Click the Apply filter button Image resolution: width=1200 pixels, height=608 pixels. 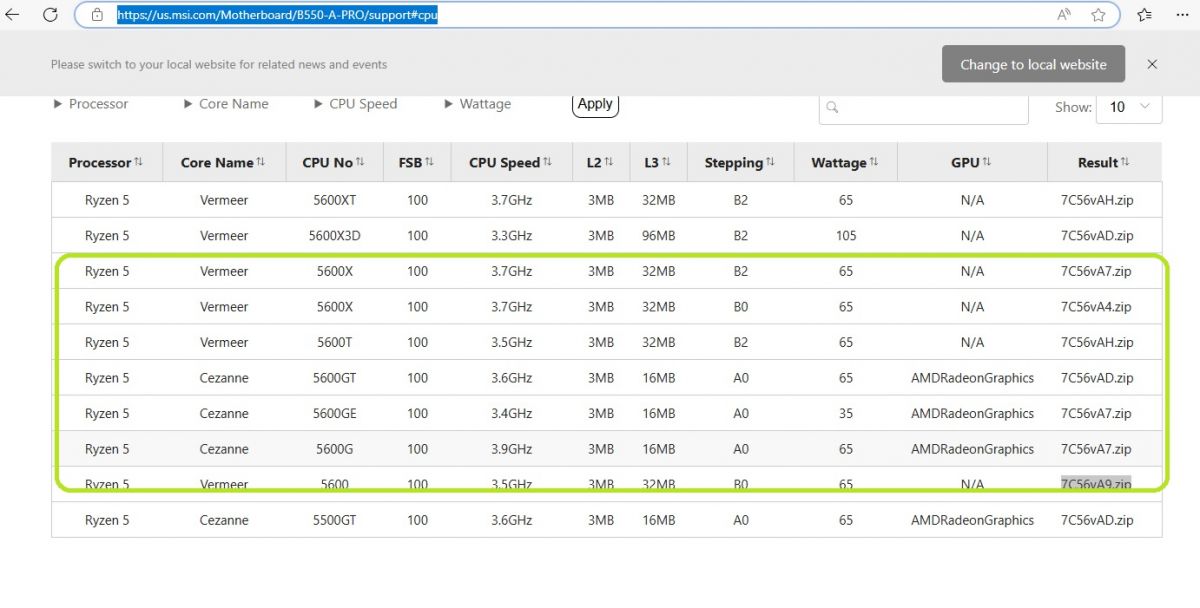click(x=595, y=103)
